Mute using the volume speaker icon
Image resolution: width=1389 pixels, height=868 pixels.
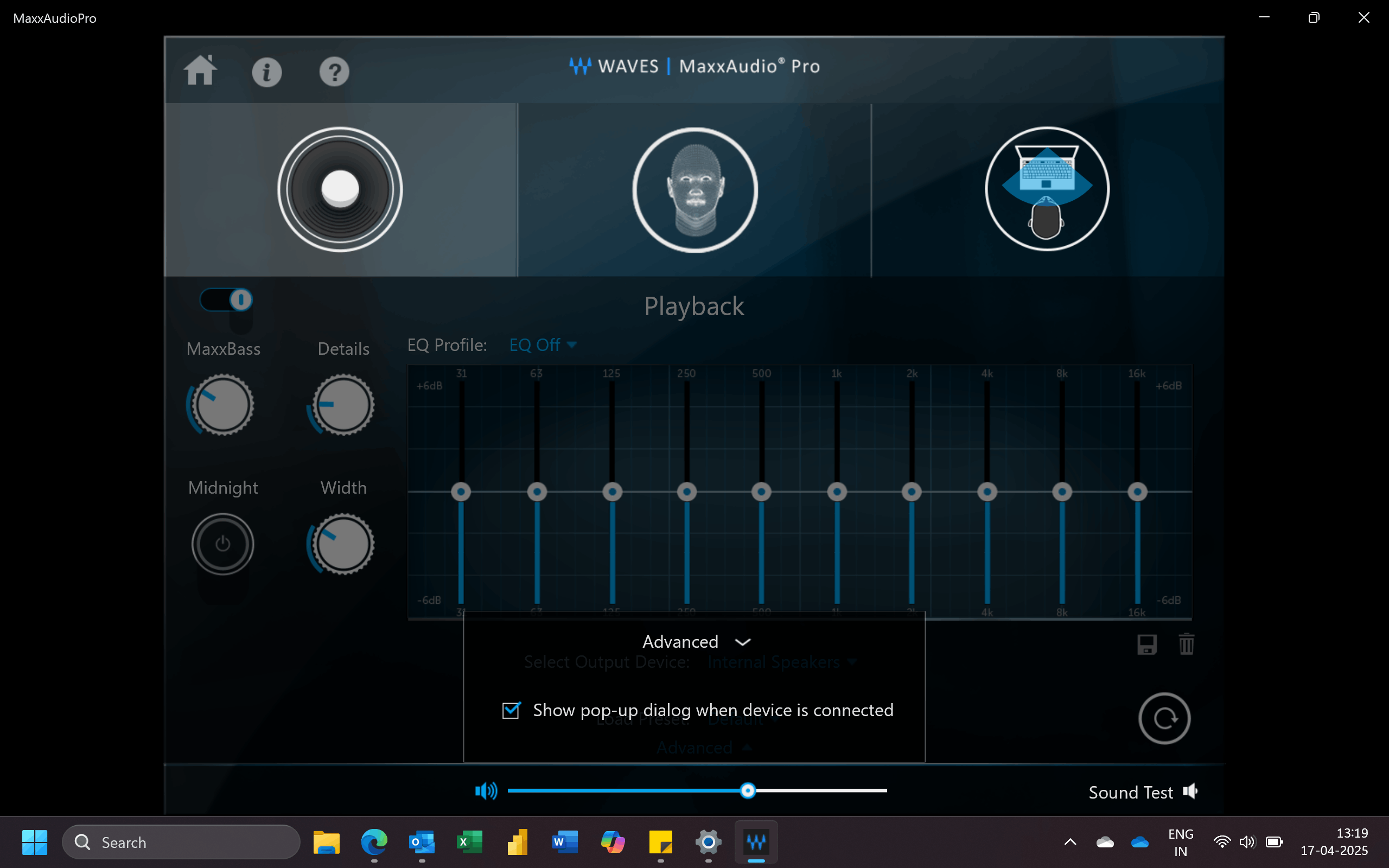pos(486,791)
